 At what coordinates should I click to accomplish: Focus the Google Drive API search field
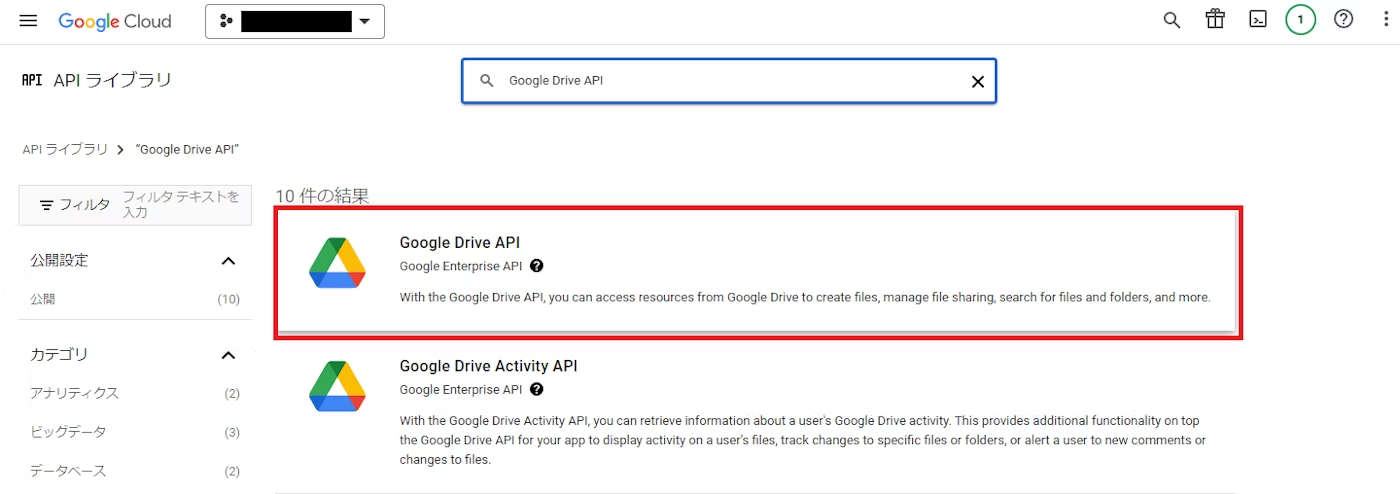point(729,81)
